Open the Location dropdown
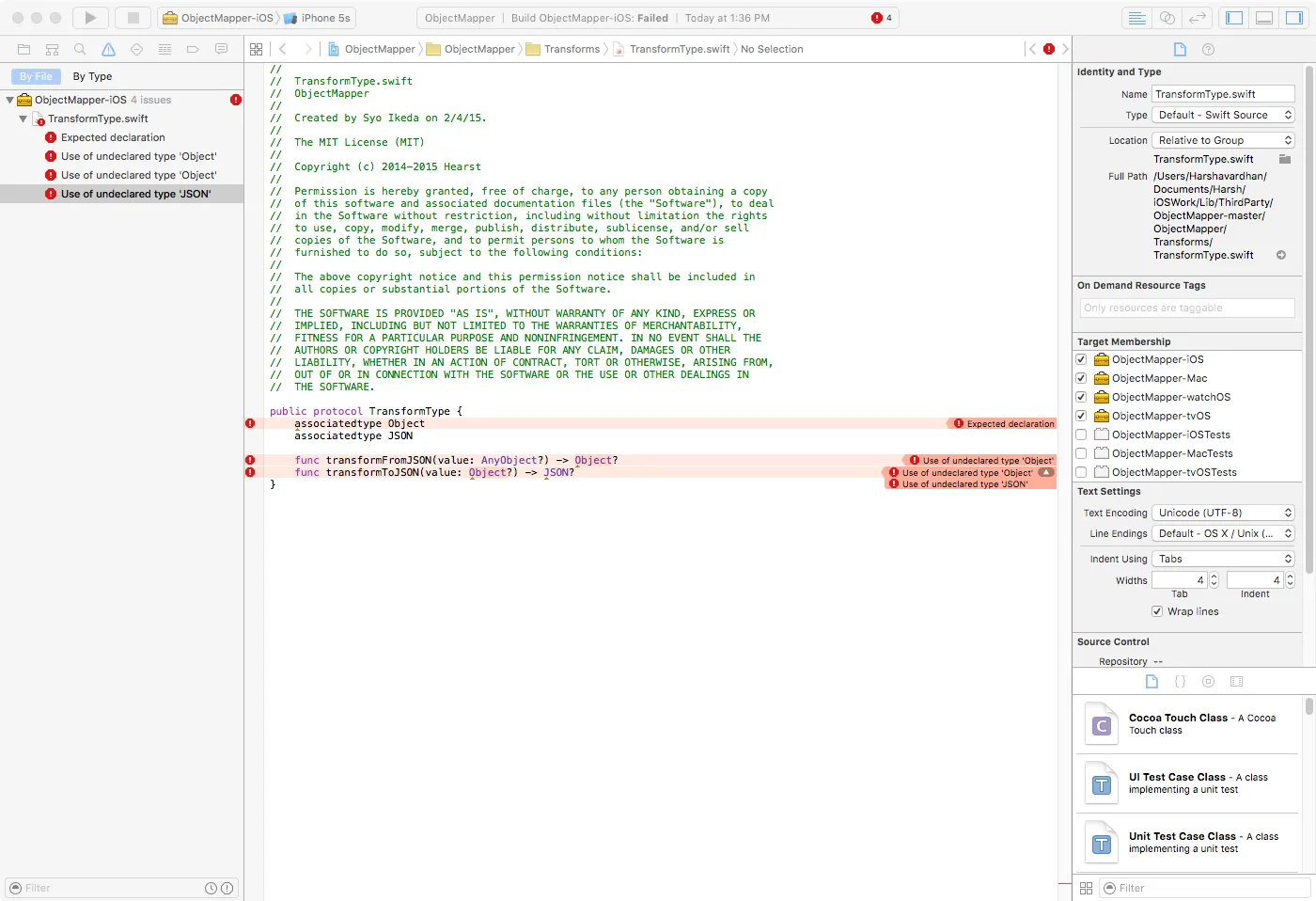Image resolution: width=1316 pixels, height=901 pixels. click(1224, 140)
